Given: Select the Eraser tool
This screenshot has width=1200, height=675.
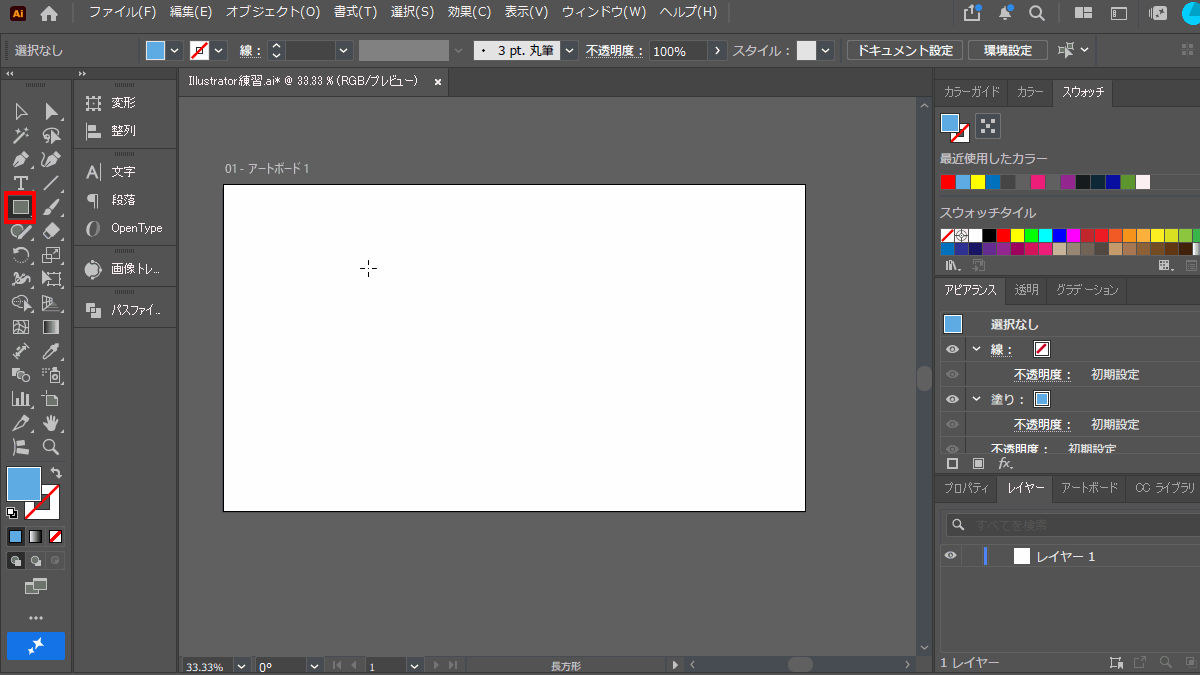Looking at the screenshot, I should point(52,231).
